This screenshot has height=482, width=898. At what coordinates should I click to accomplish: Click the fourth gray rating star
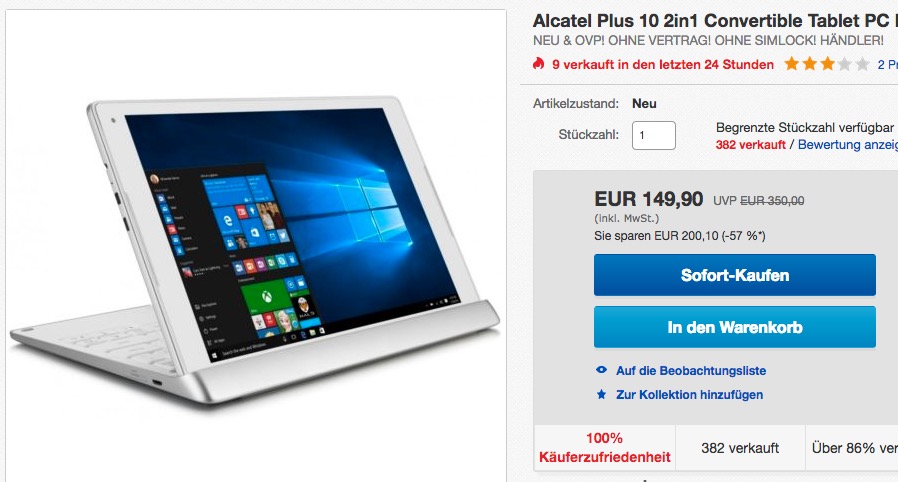[x=845, y=64]
